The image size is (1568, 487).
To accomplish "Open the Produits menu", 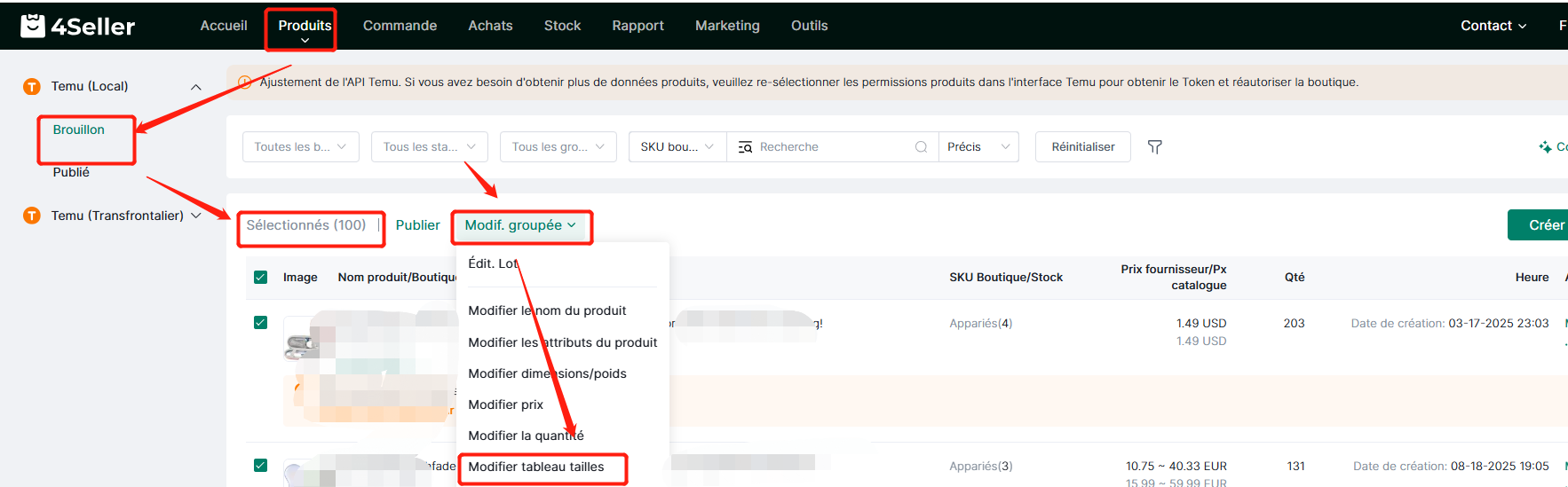I will (305, 27).
